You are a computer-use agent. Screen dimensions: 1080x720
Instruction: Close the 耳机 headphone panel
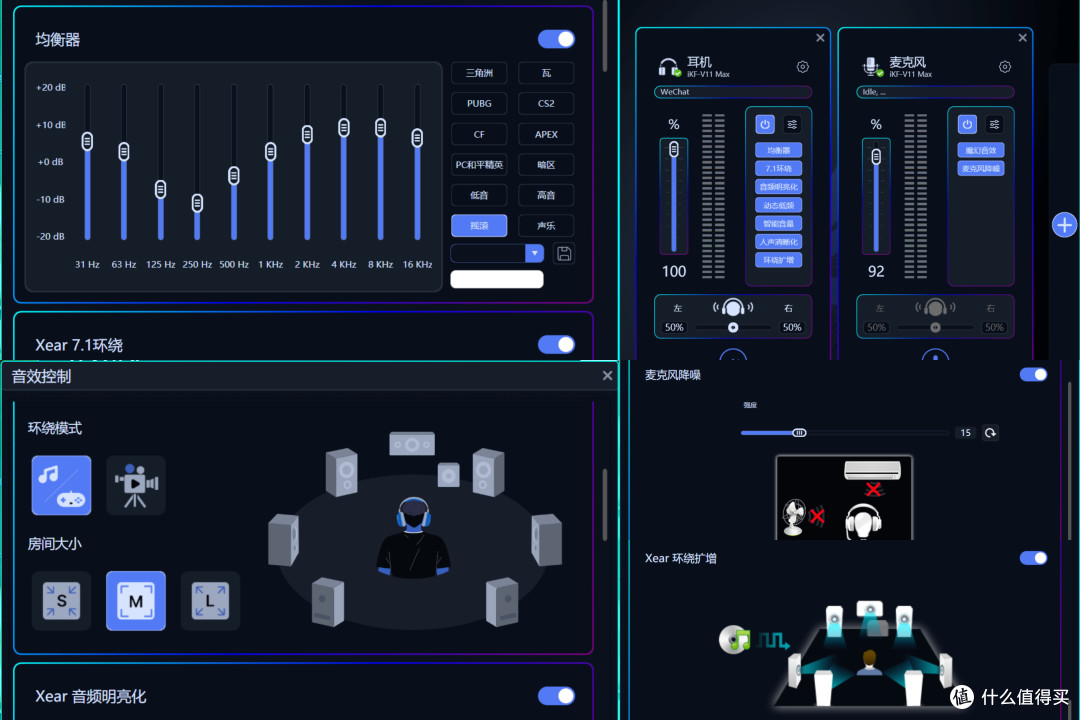click(x=820, y=38)
